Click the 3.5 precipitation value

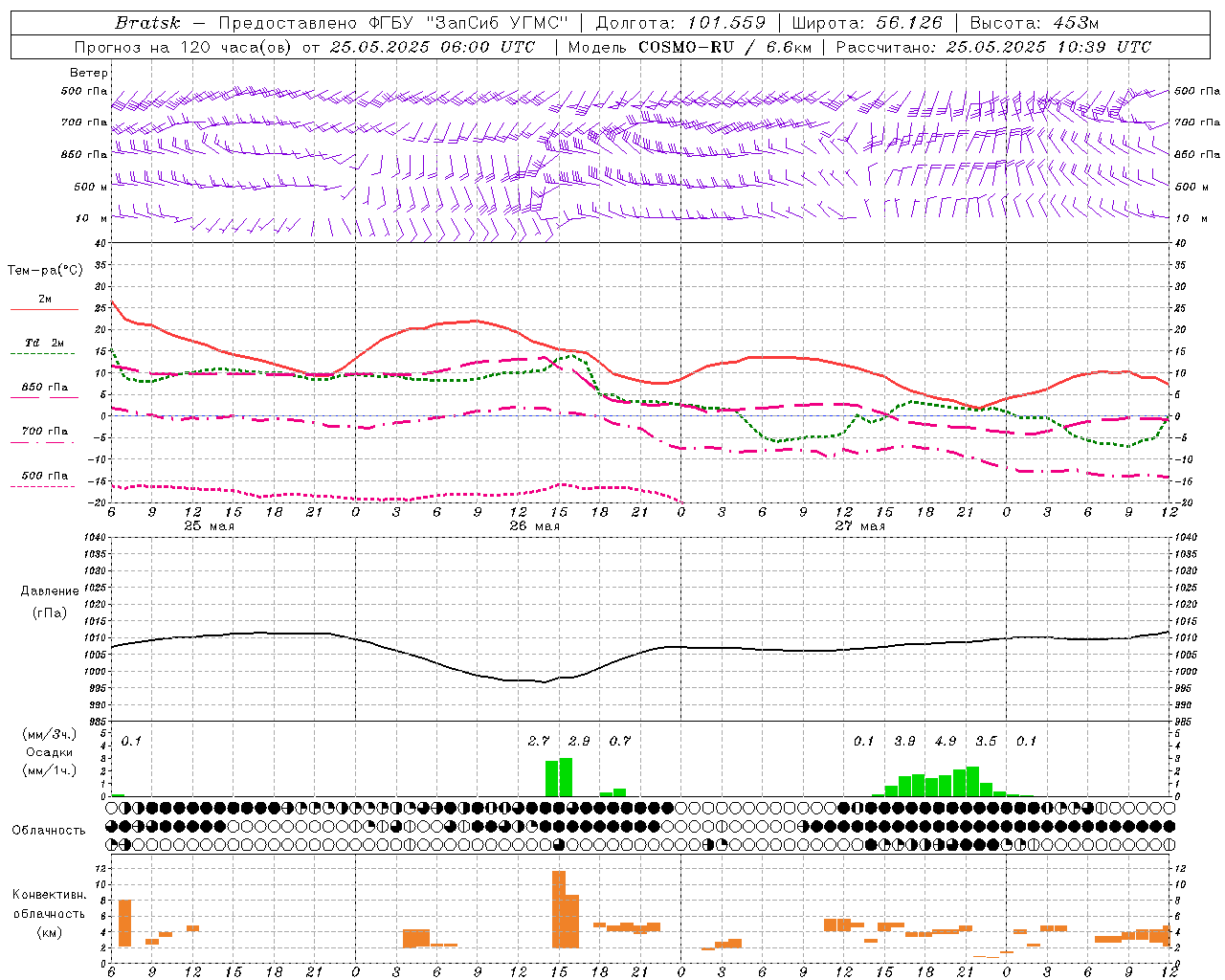click(x=986, y=741)
